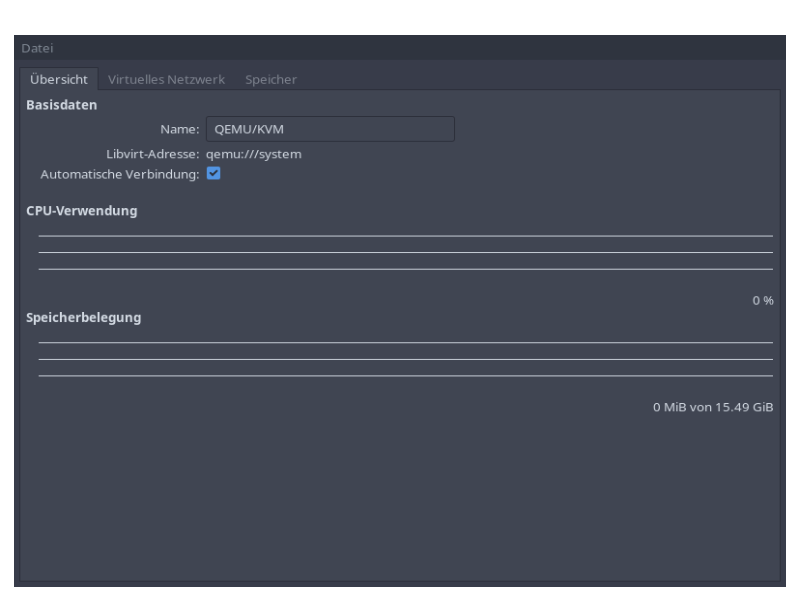Click the 0 MiB von 15.49 GiB readout

[713, 407]
